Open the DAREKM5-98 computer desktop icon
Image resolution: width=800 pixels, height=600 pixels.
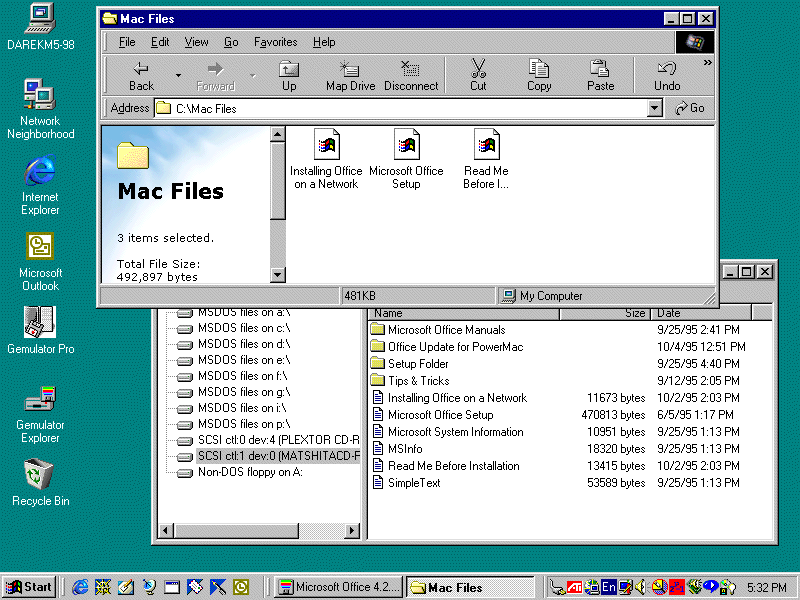point(40,27)
